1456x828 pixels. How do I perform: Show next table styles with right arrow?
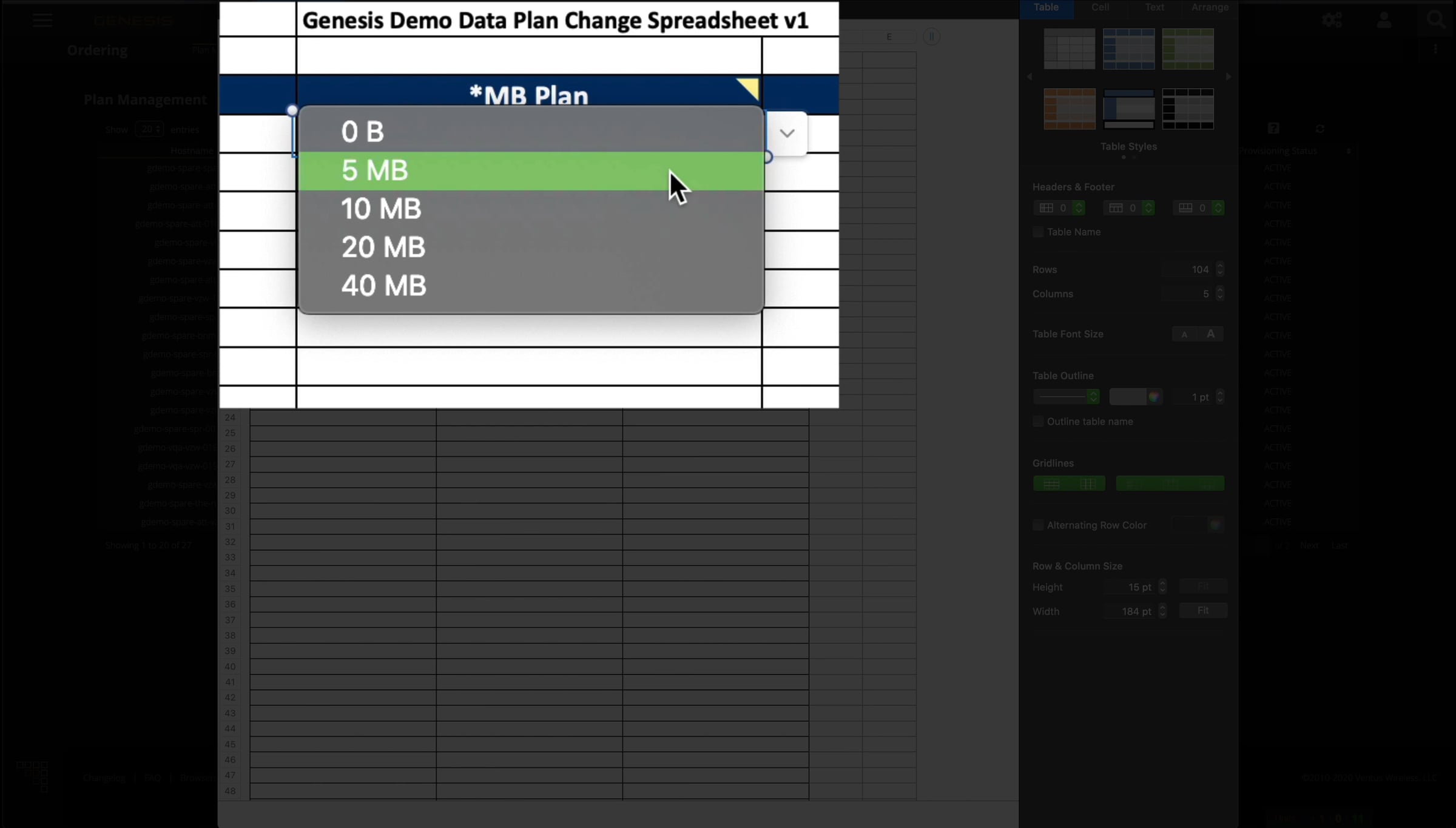(1228, 77)
